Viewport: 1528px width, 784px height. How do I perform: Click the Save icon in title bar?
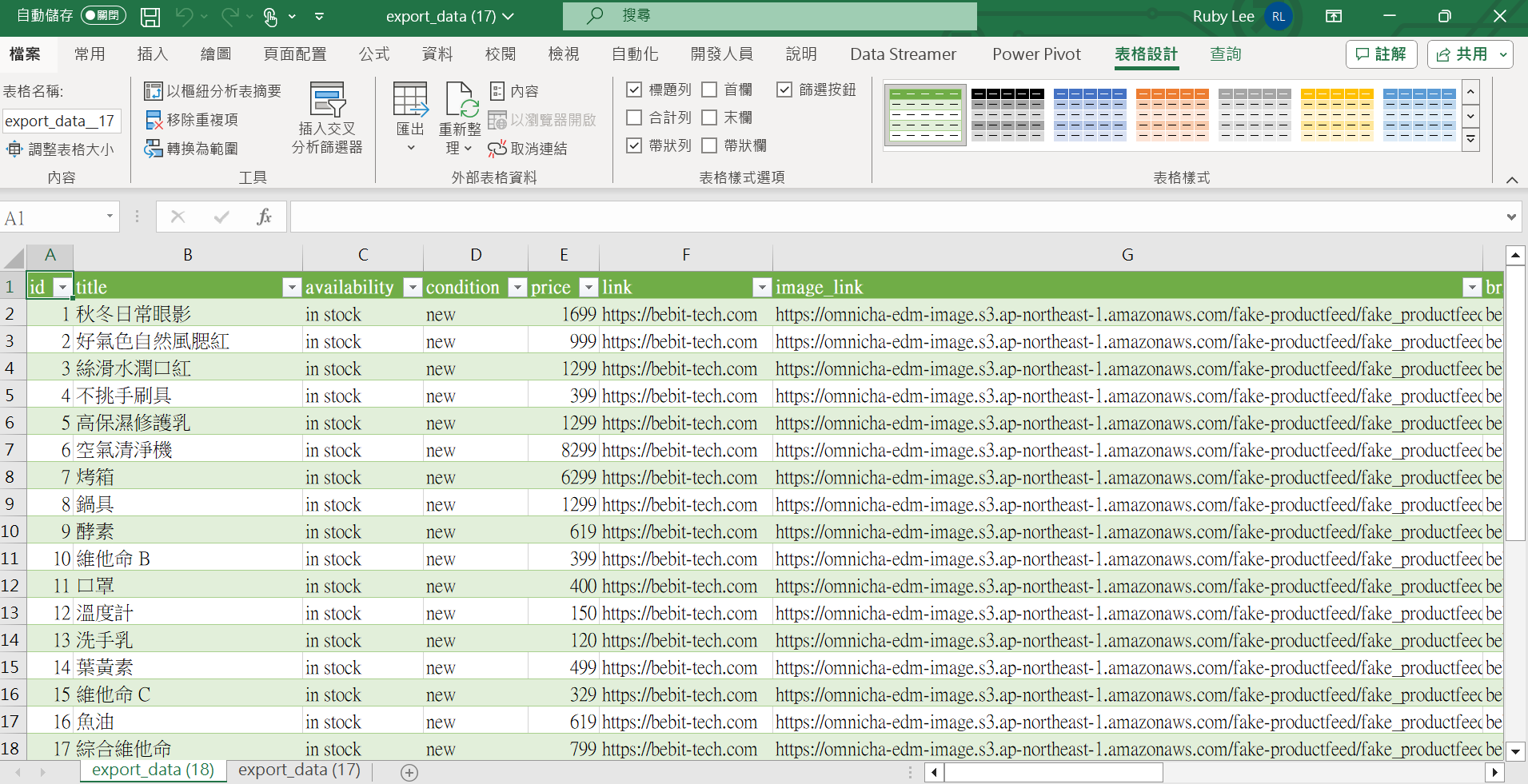(x=150, y=17)
